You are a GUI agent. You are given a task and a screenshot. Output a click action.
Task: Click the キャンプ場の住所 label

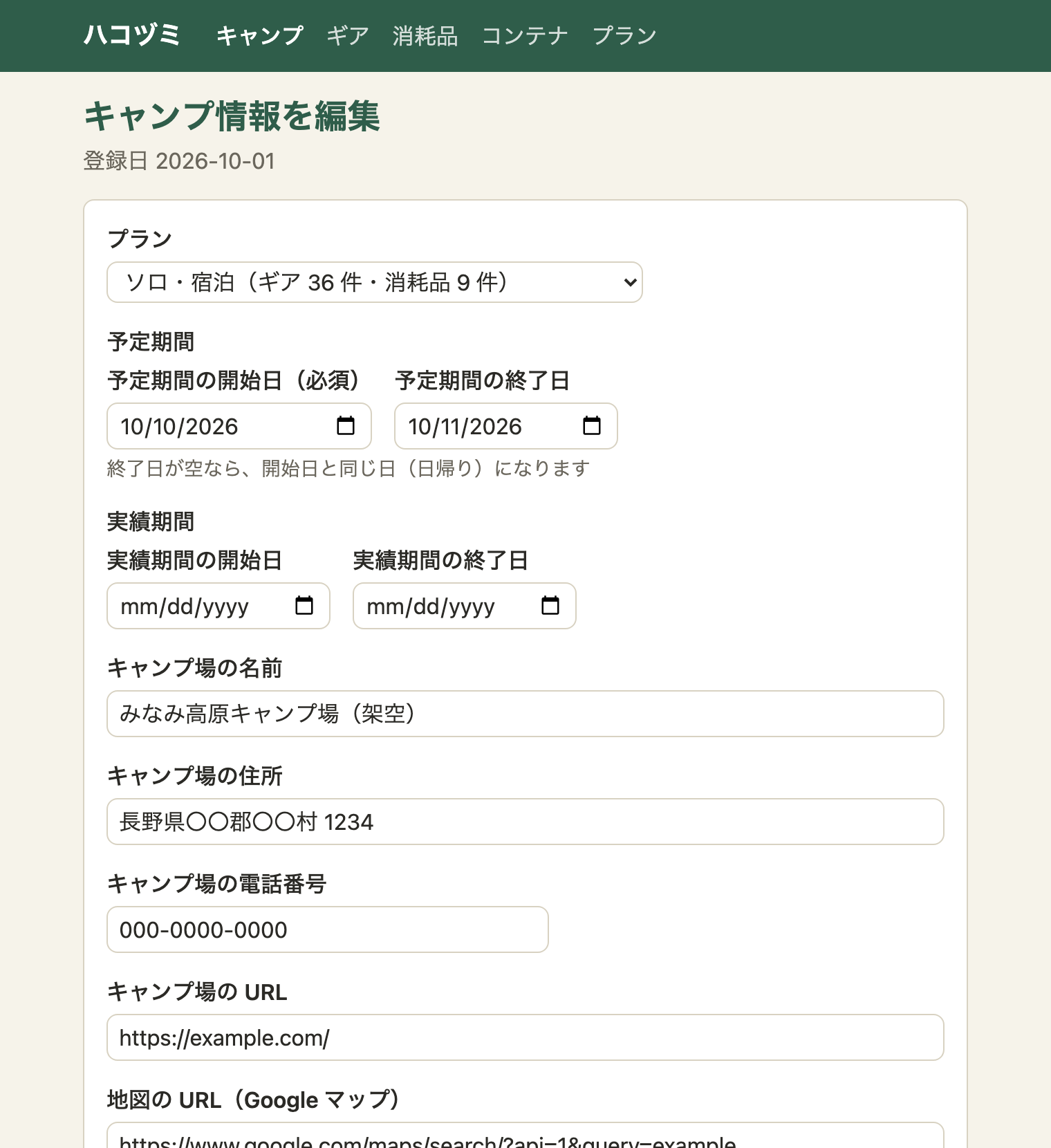pyautogui.click(x=195, y=776)
